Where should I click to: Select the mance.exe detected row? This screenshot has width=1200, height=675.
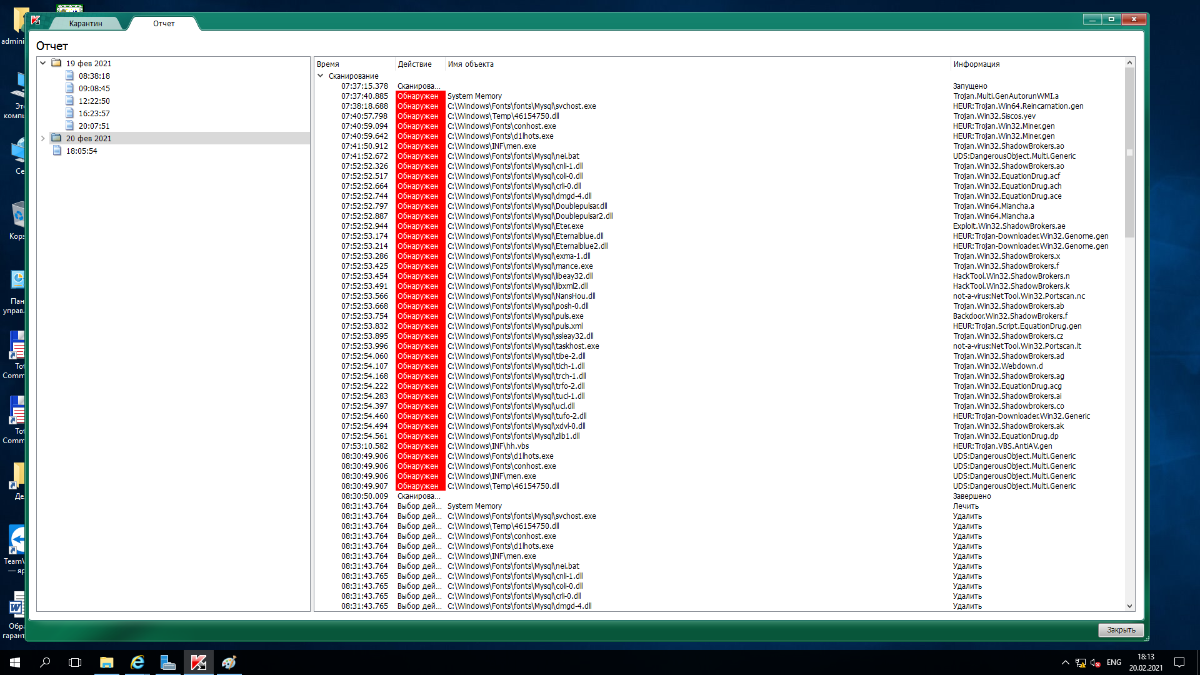point(718,266)
